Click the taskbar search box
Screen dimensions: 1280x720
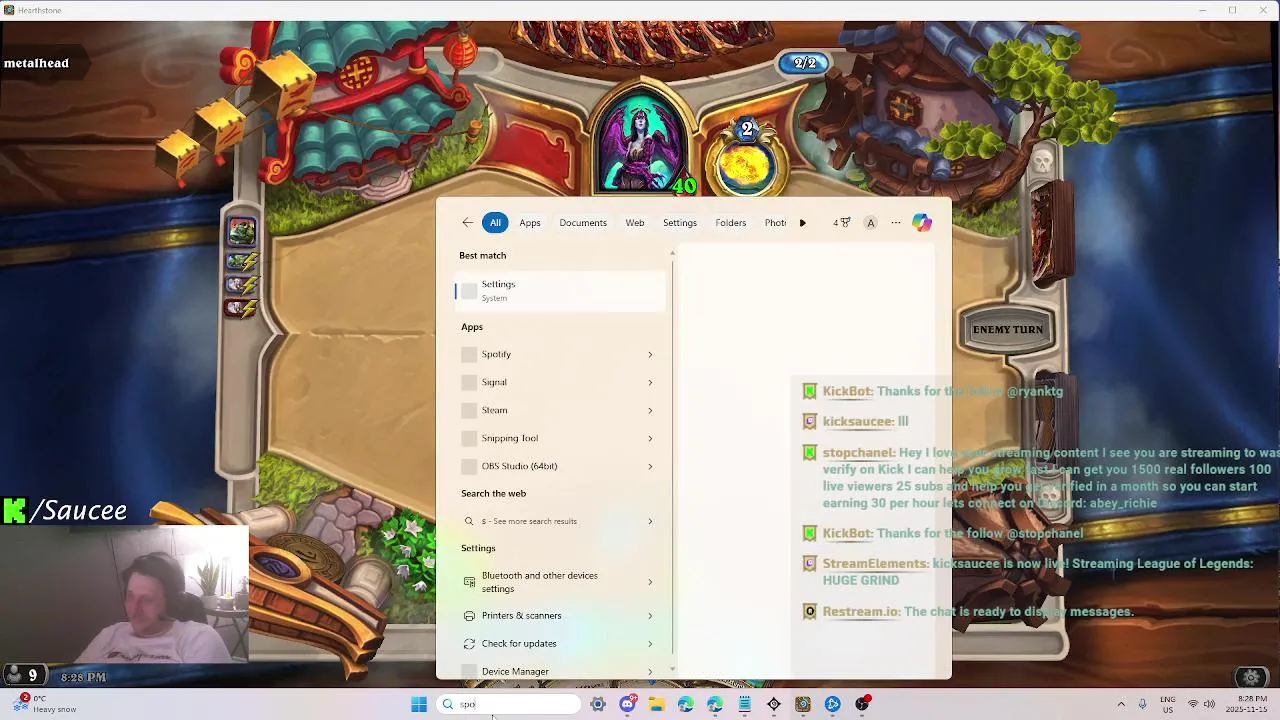click(x=509, y=704)
